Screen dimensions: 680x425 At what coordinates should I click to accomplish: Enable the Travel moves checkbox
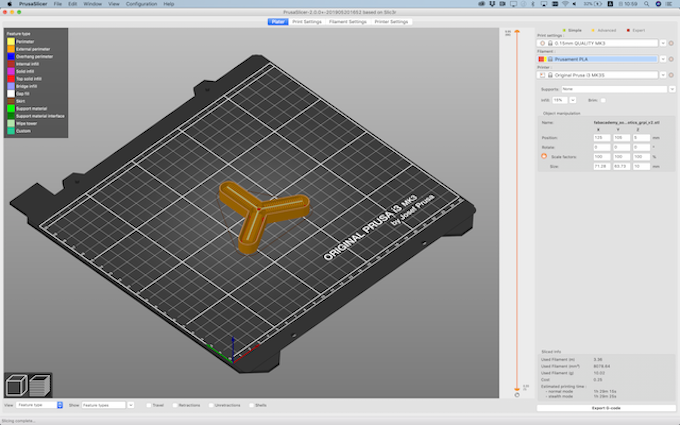[148, 405]
